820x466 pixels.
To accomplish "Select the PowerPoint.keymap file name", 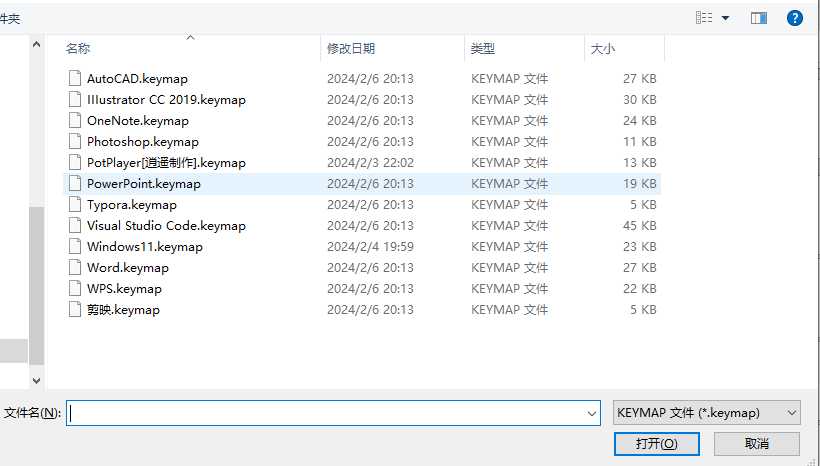I will click(144, 183).
